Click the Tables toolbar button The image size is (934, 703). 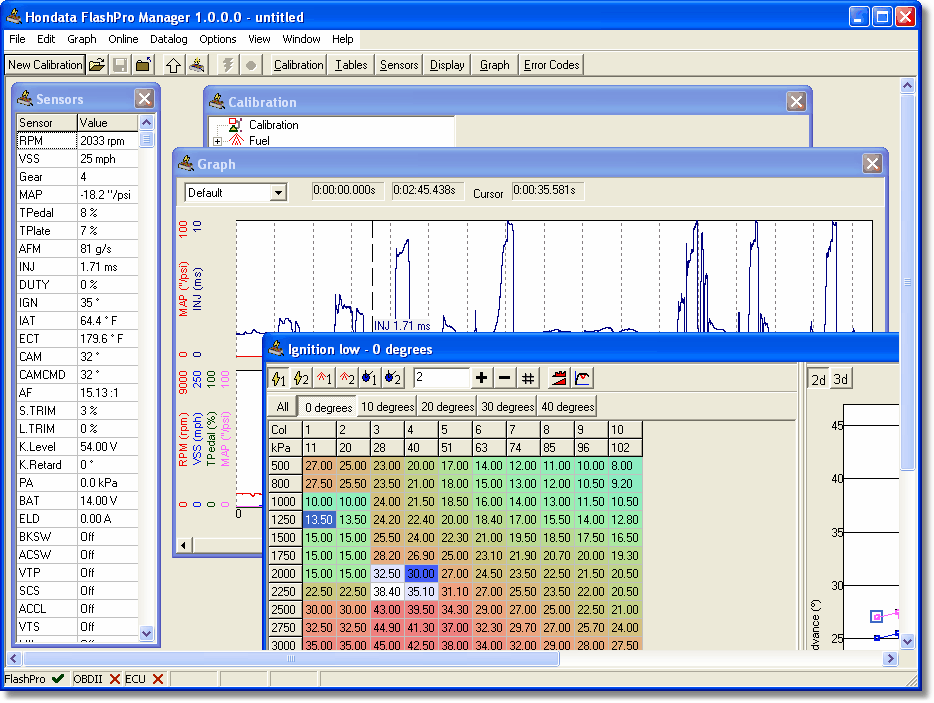(x=351, y=65)
